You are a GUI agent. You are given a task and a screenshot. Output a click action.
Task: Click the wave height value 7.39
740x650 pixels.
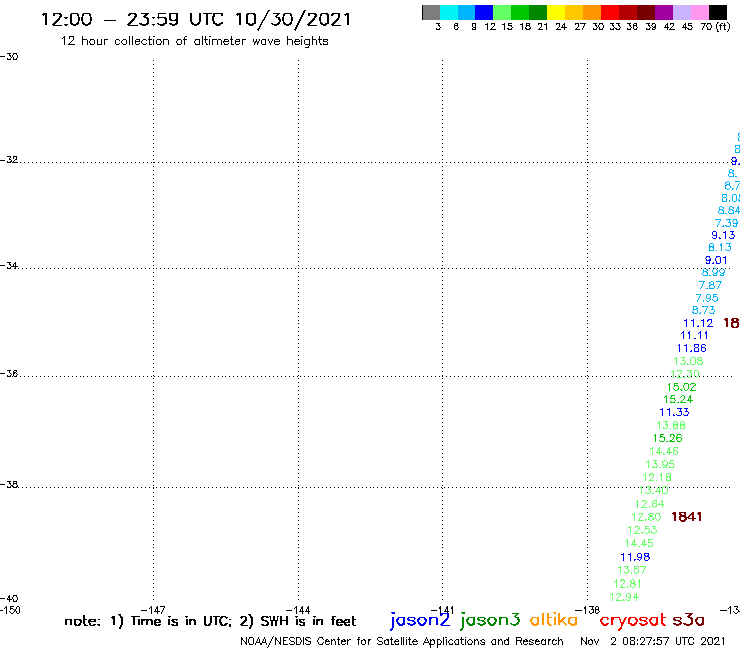tap(726, 223)
